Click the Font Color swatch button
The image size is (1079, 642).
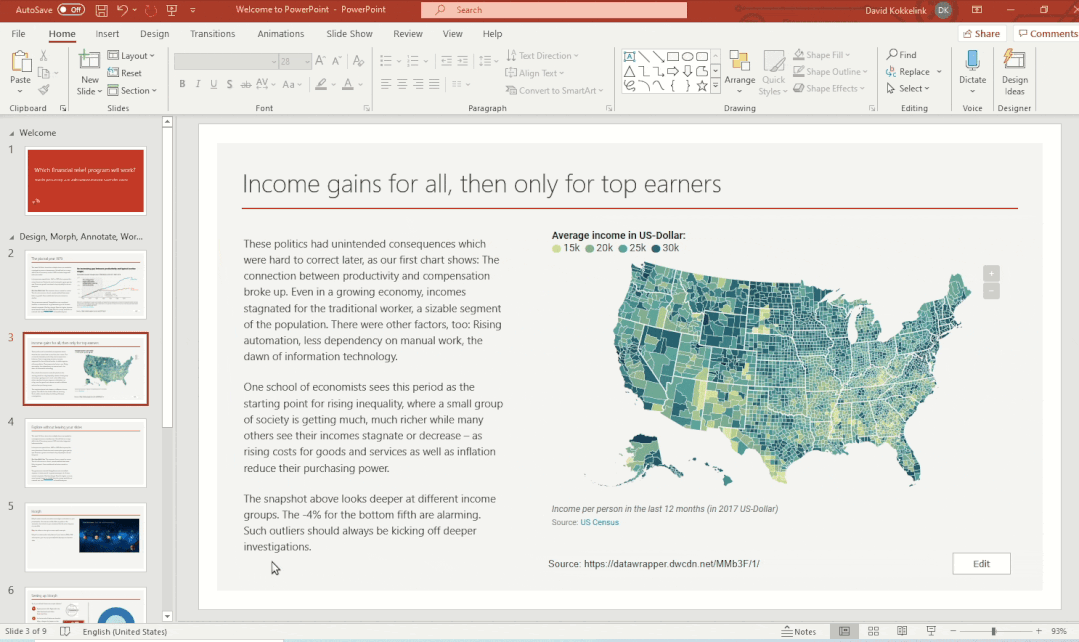coord(348,84)
